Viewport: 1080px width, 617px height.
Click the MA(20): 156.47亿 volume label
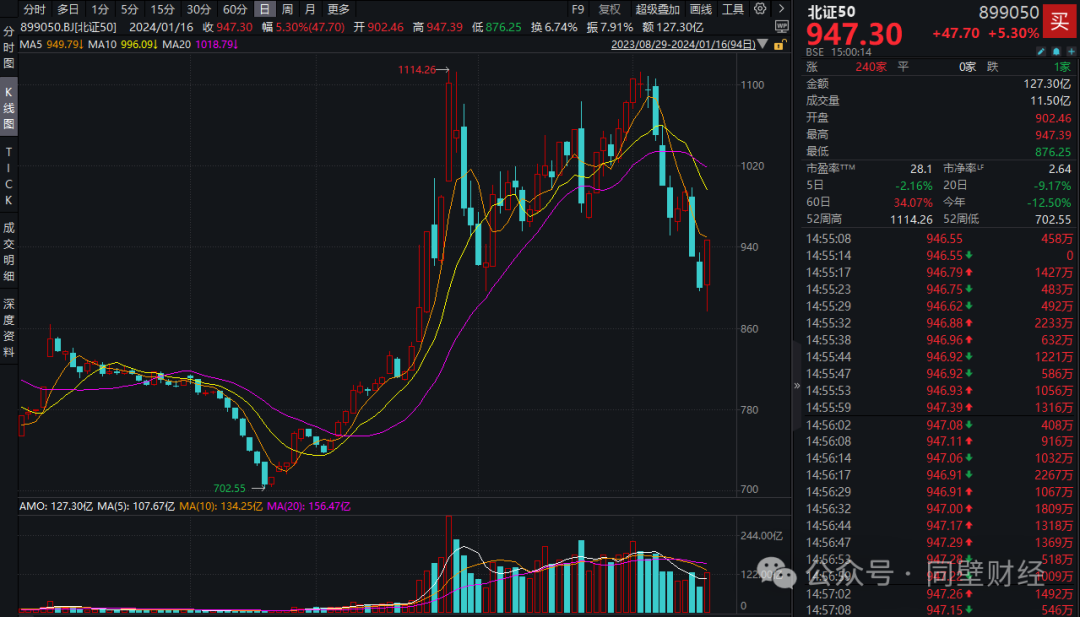point(309,507)
